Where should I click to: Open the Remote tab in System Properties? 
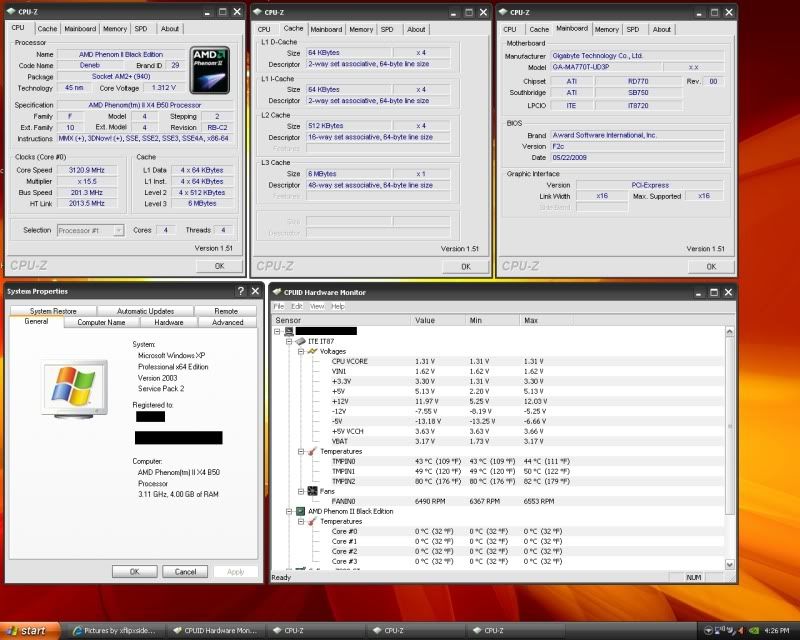coord(226,311)
